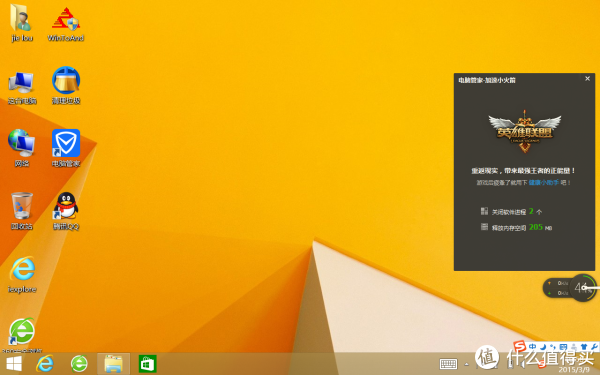The height and width of the screenshot is (375, 600).
Task: Toggle the 中 Chinese input mode
Action: 533,347
